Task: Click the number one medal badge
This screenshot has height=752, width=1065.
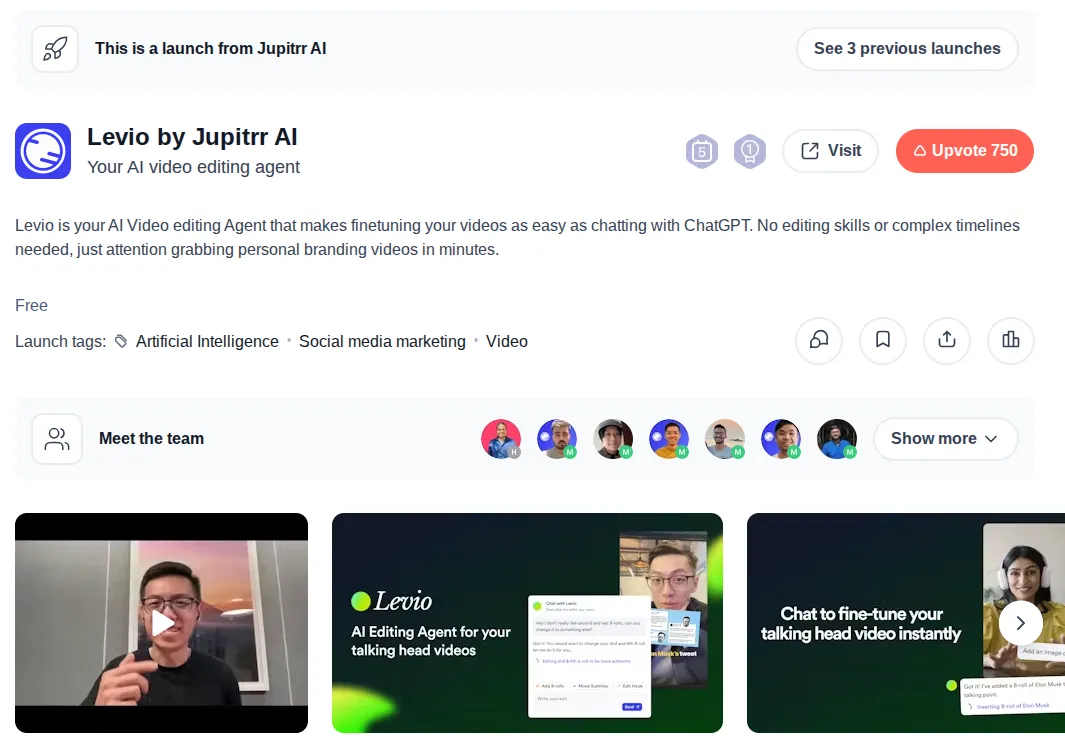Action: pyautogui.click(x=749, y=151)
